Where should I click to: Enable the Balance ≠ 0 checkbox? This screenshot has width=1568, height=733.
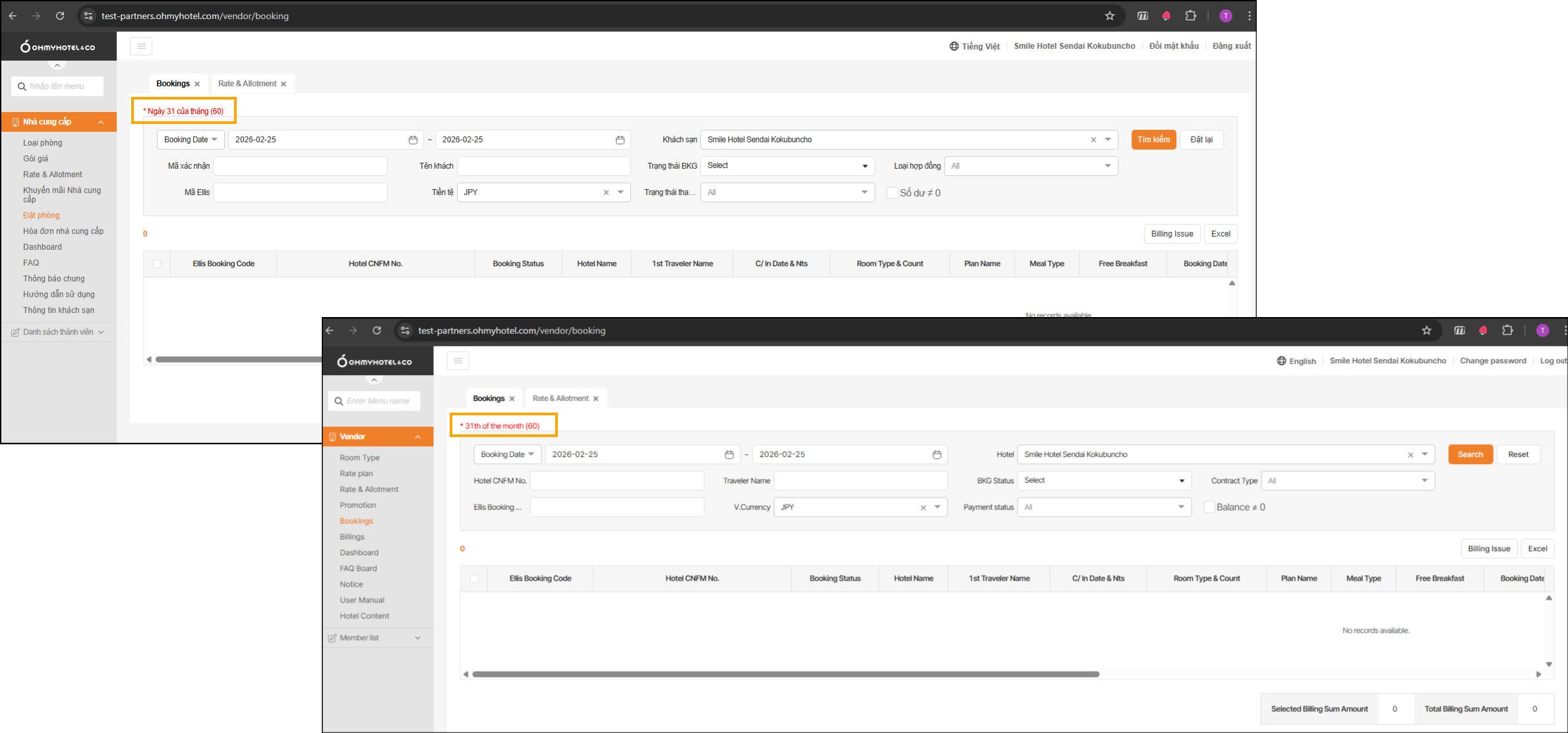point(1209,507)
